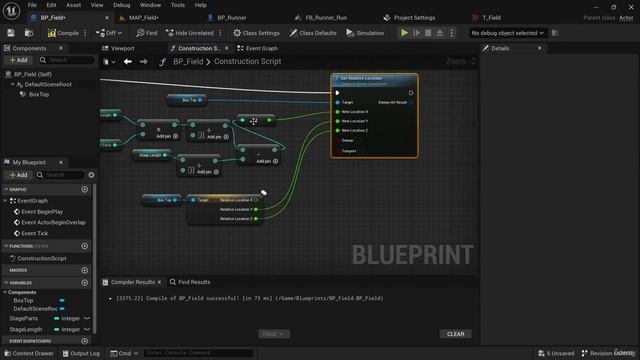Click the Find toolbar button

click(x=147, y=33)
